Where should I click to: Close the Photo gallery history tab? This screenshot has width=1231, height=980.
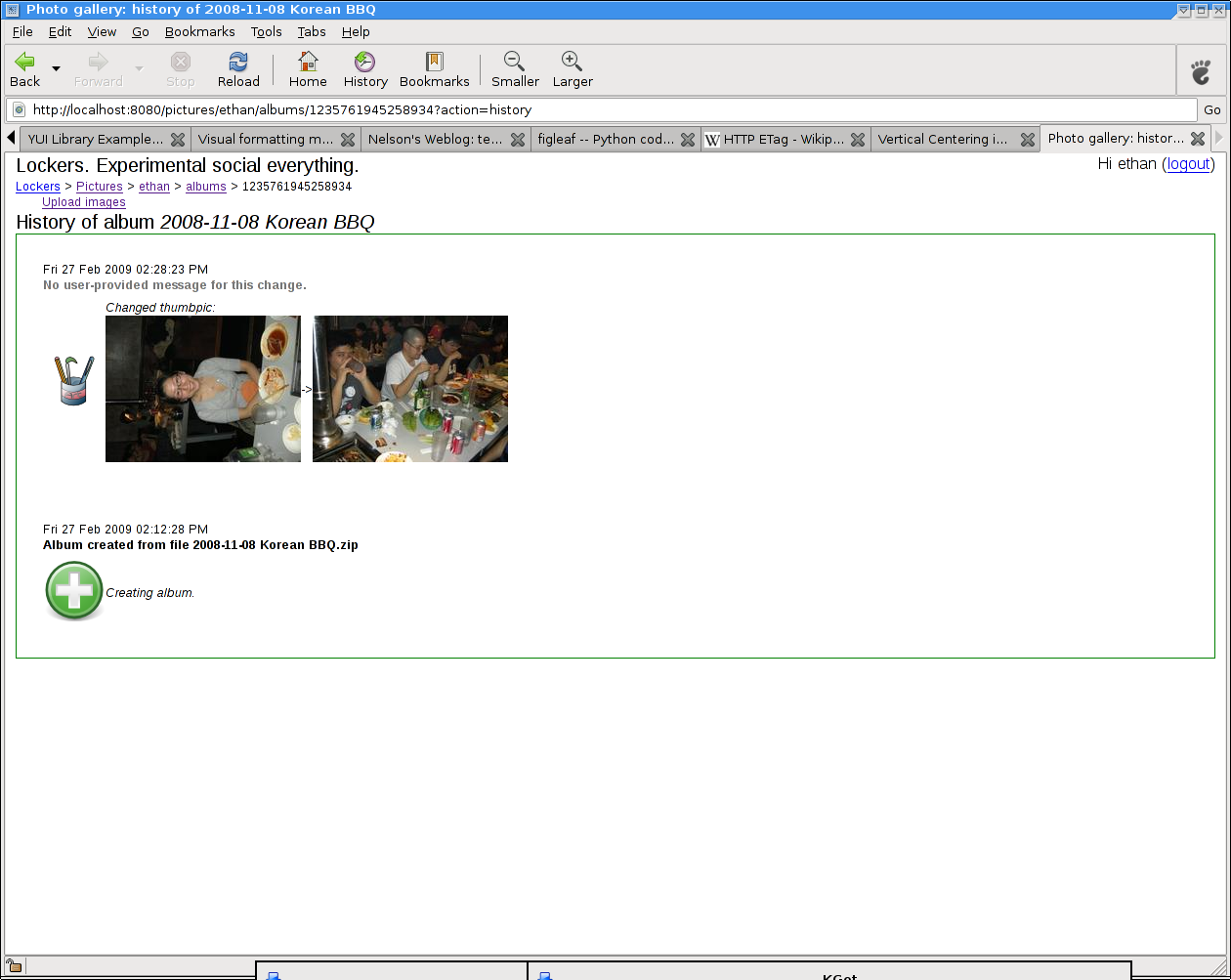point(1198,139)
